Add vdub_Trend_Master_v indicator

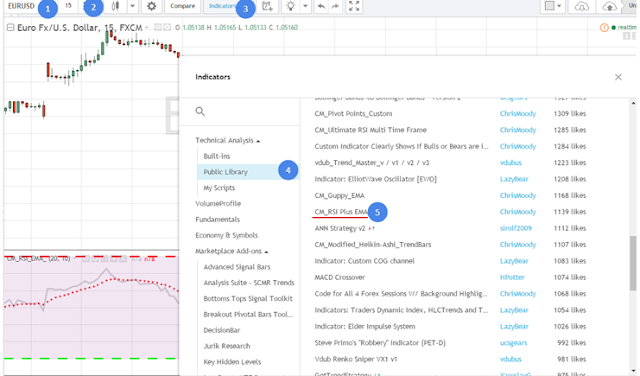click(371, 162)
